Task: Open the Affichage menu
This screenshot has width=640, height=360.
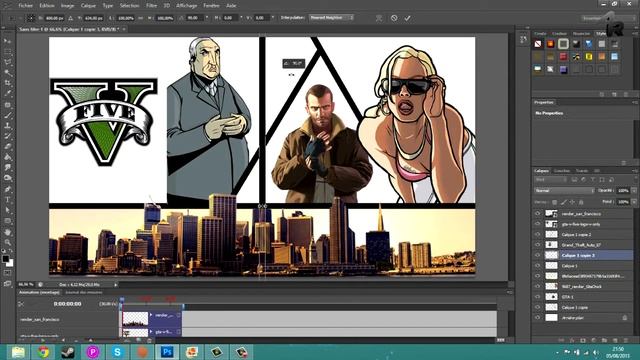Action: click(187, 6)
